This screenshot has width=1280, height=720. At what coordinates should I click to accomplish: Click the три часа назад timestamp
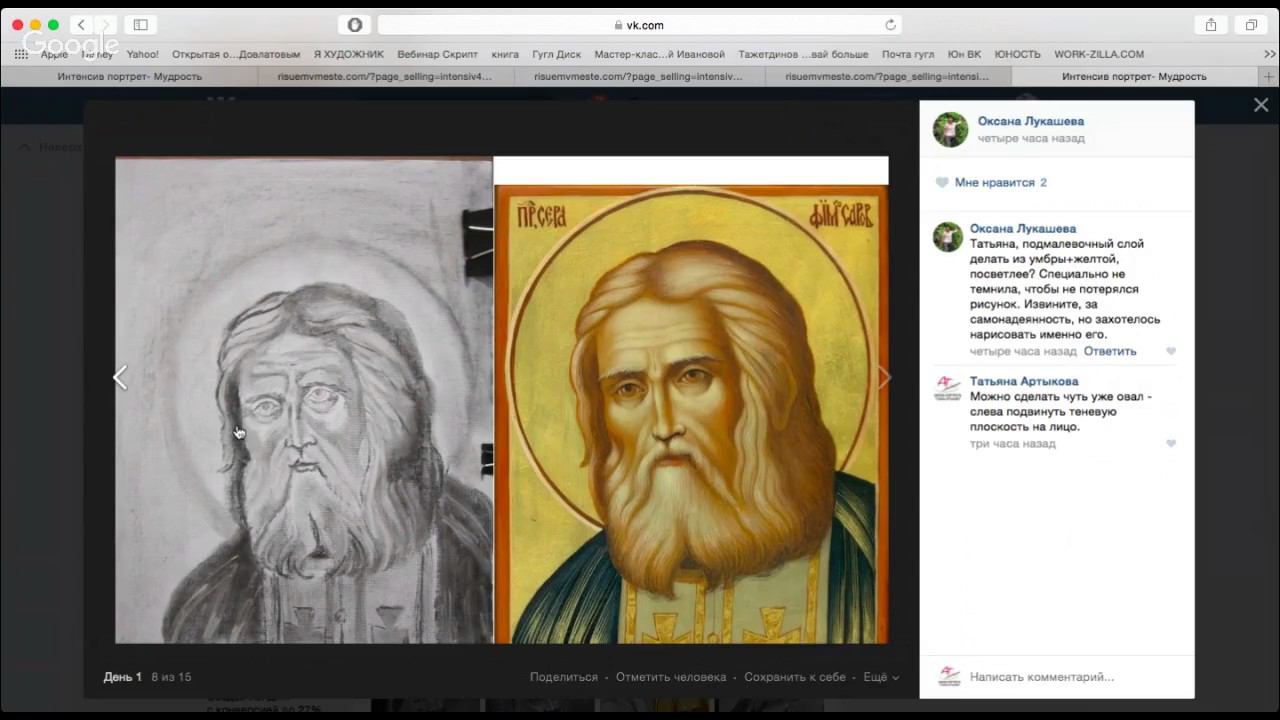pos(1013,443)
